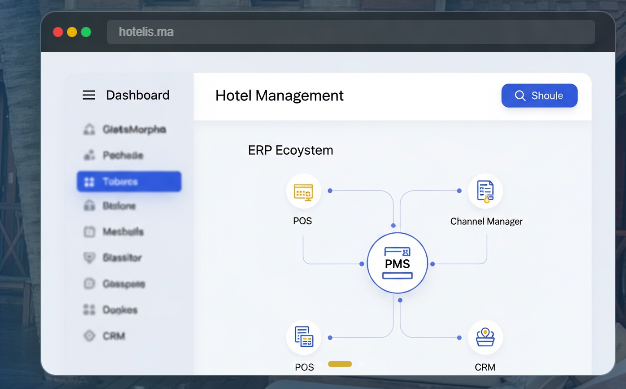Click the blue Shoule search button
Viewport: 626px width, 389px height.
pos(539,95)
